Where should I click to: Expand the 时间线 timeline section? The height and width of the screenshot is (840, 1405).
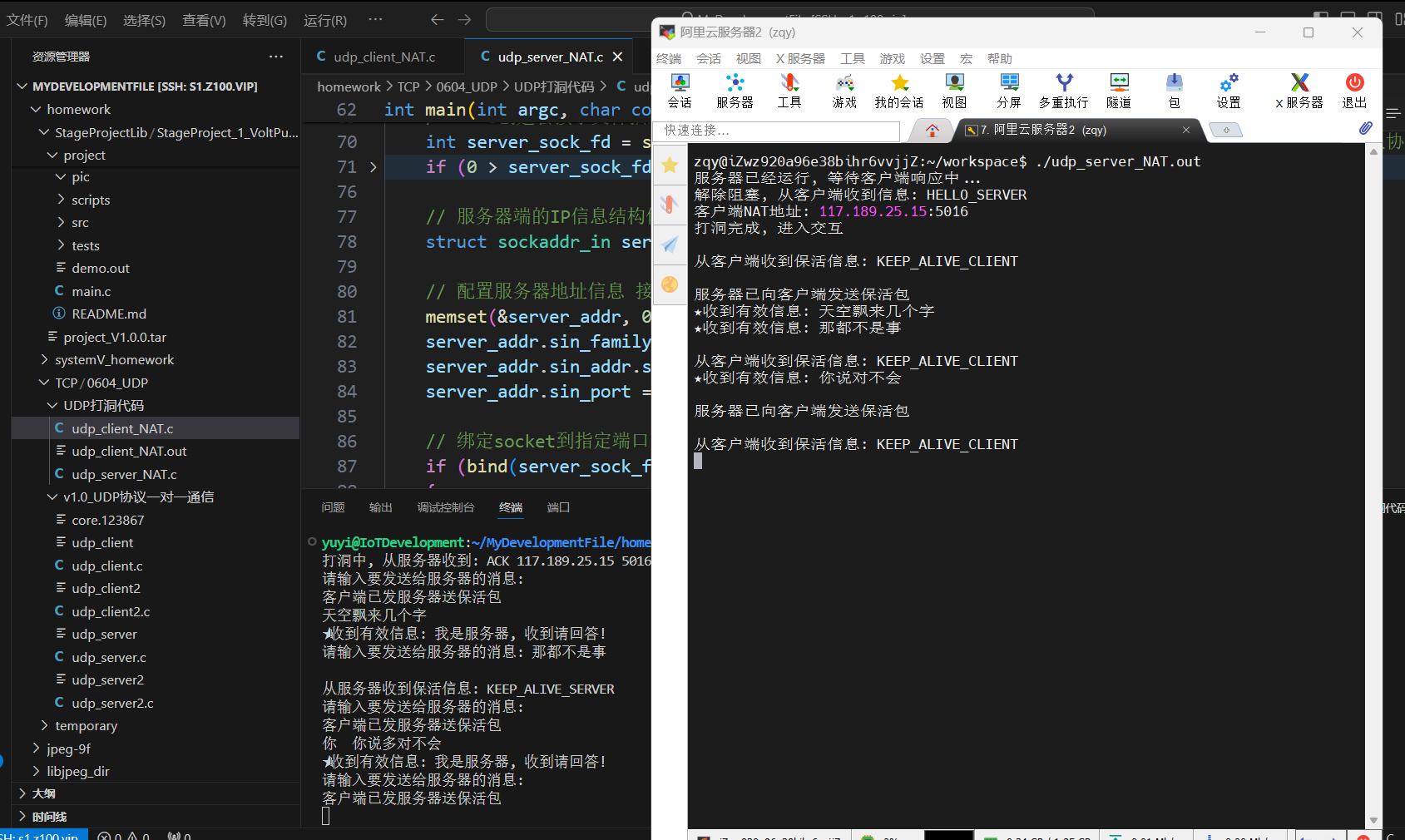point(22,816)
